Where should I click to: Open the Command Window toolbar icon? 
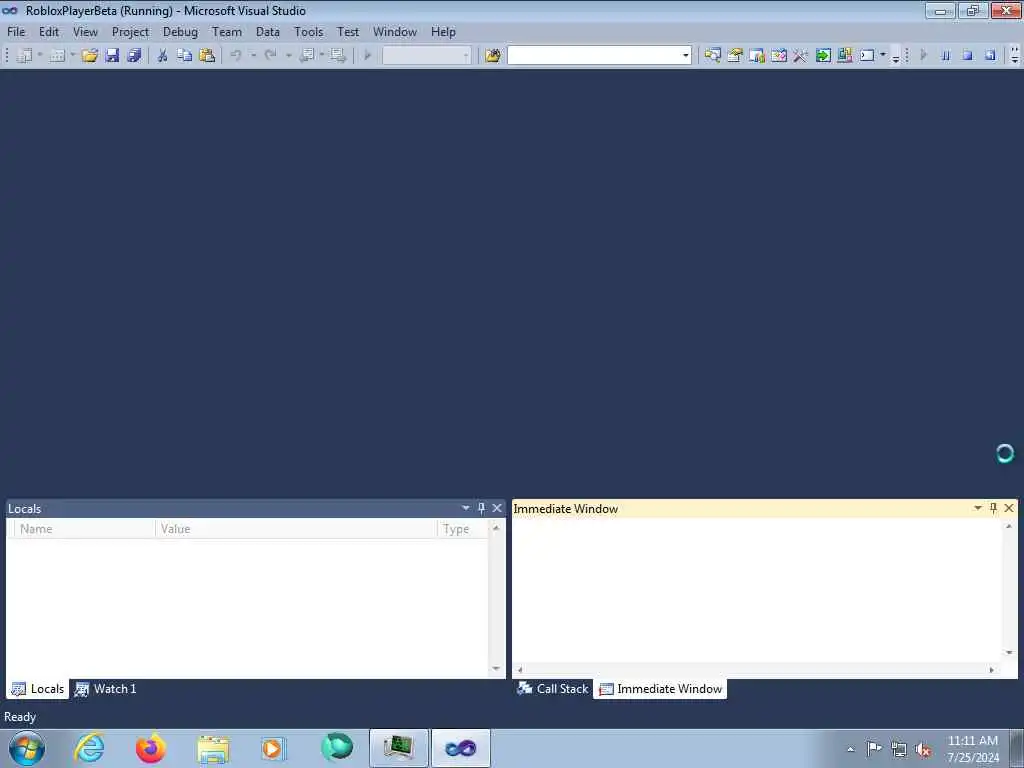(867, 56)
